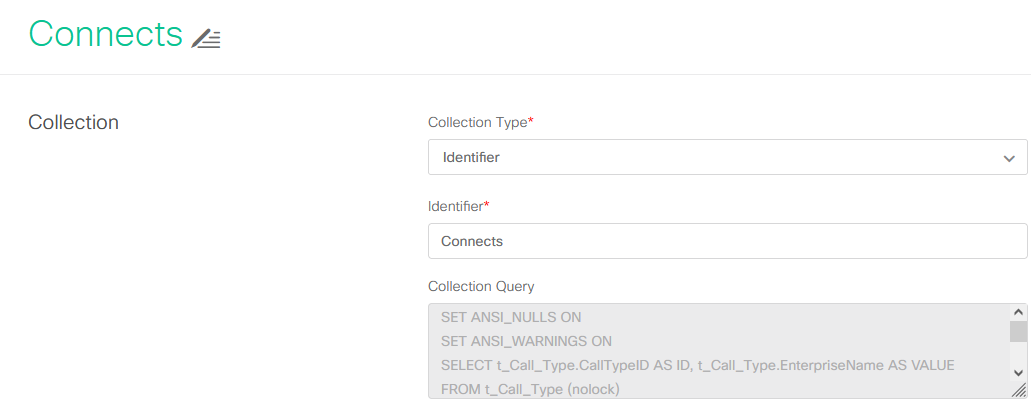Image resolution: width=1031 pixels, height=403 pixels.
Task: Click the chevron arrow in Collection Type box
Action: tap(1009, 158)
